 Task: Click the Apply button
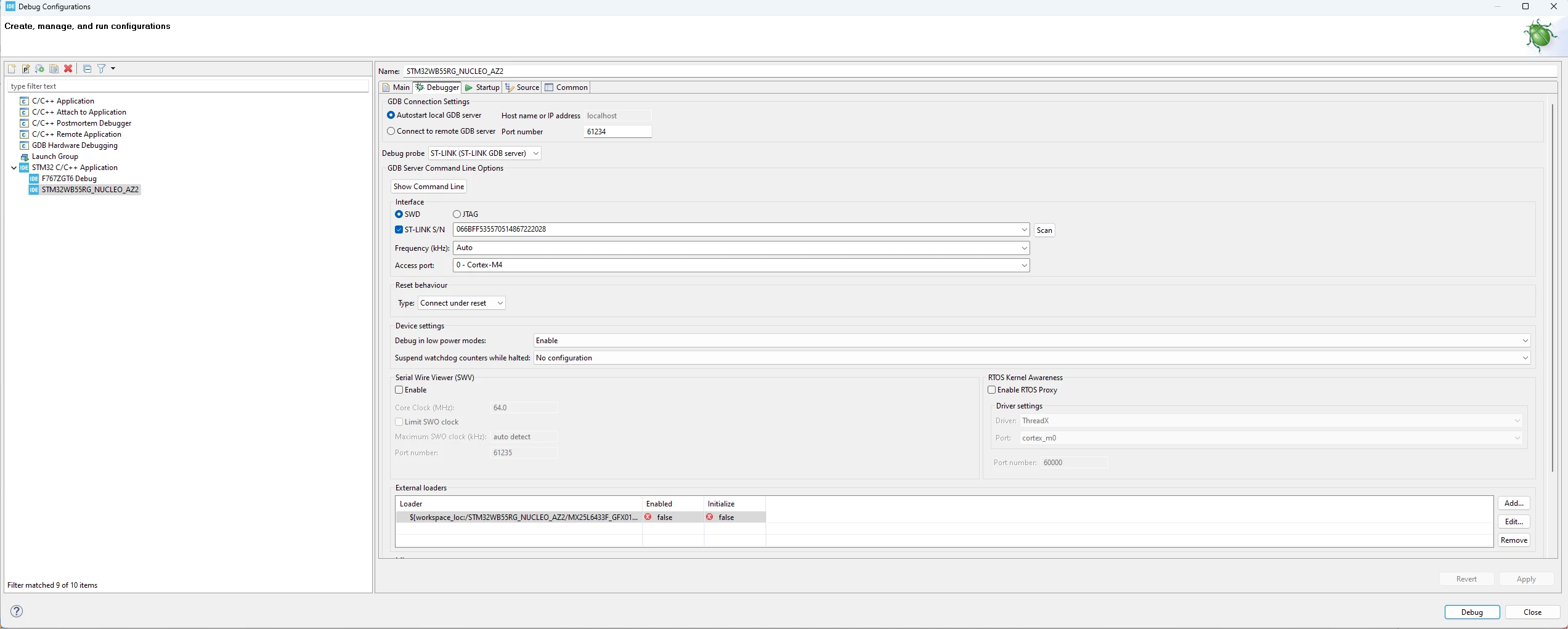point(1526,579)
